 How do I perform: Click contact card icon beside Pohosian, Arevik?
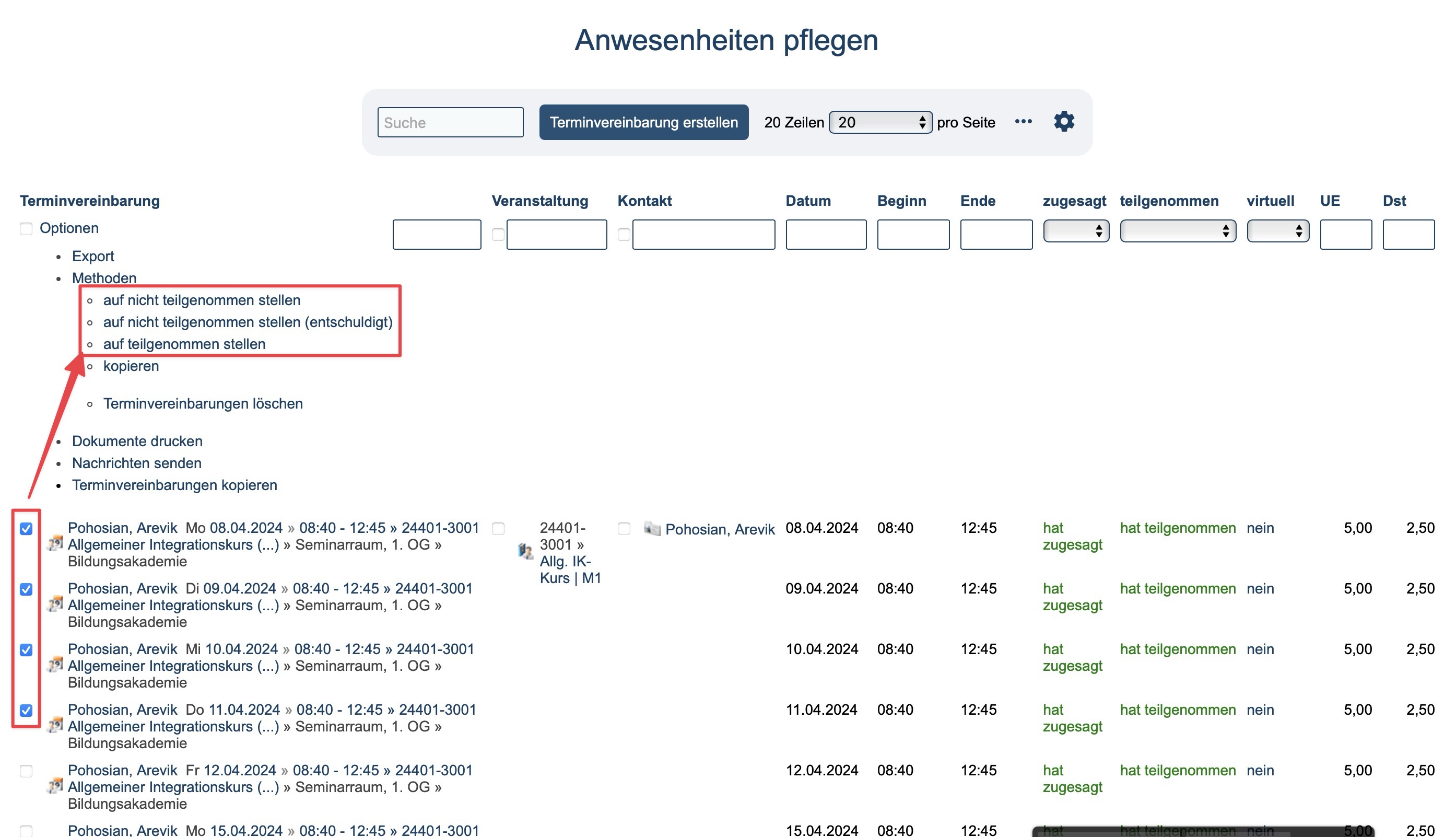(652, 528)
